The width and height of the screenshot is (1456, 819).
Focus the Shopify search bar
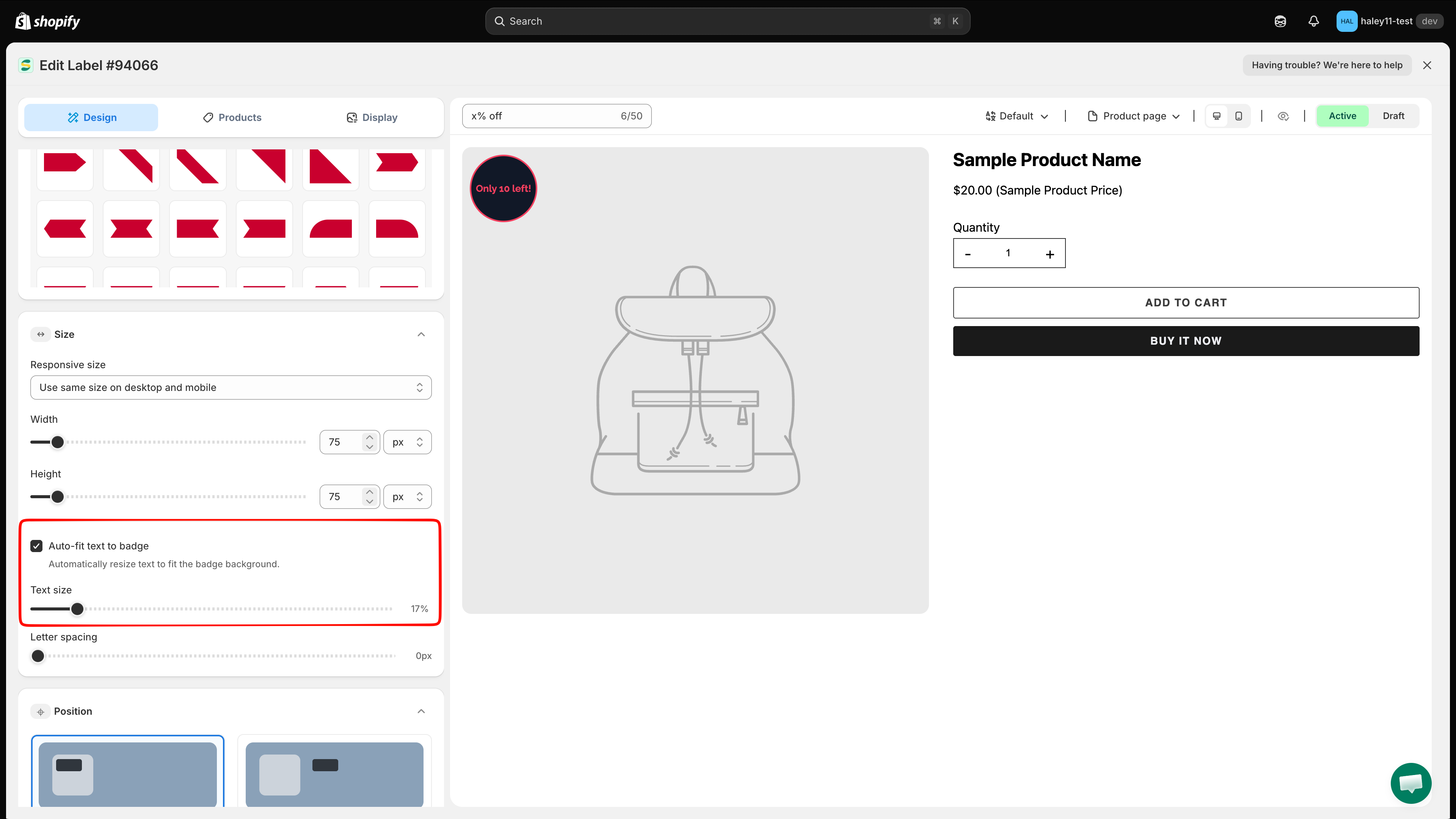728,21
